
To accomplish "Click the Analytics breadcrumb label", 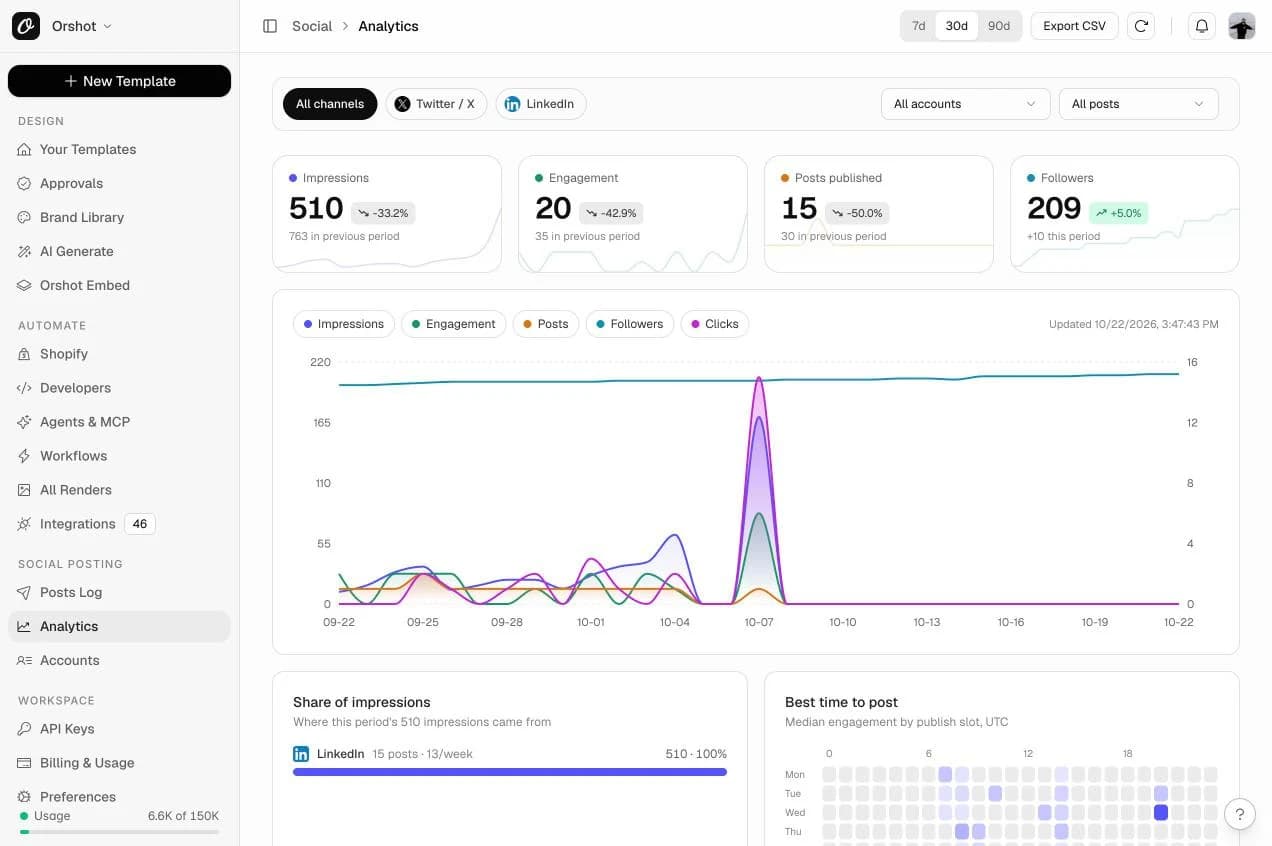I will 388,26.
